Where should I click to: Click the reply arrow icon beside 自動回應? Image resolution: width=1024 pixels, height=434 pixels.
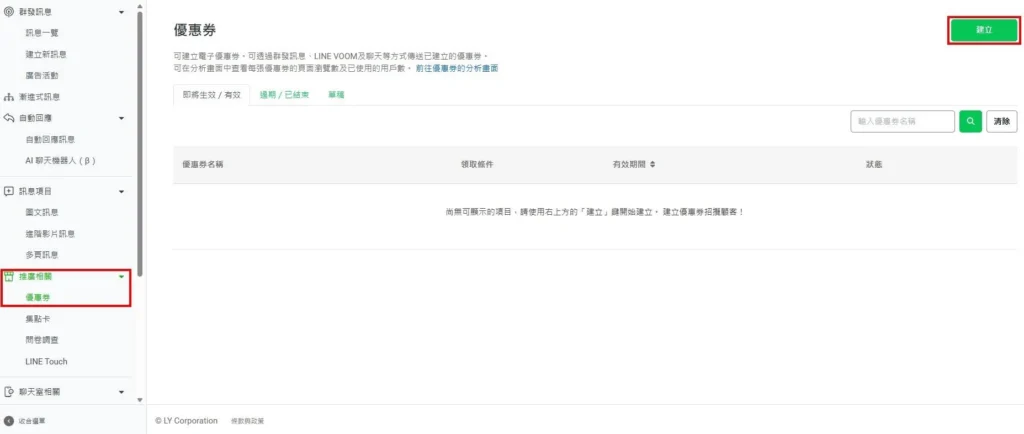tap(9, 118)
